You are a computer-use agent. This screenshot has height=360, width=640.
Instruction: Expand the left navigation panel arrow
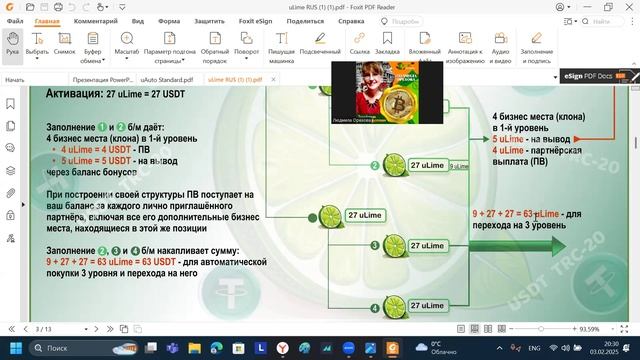(x=23, y=204)
